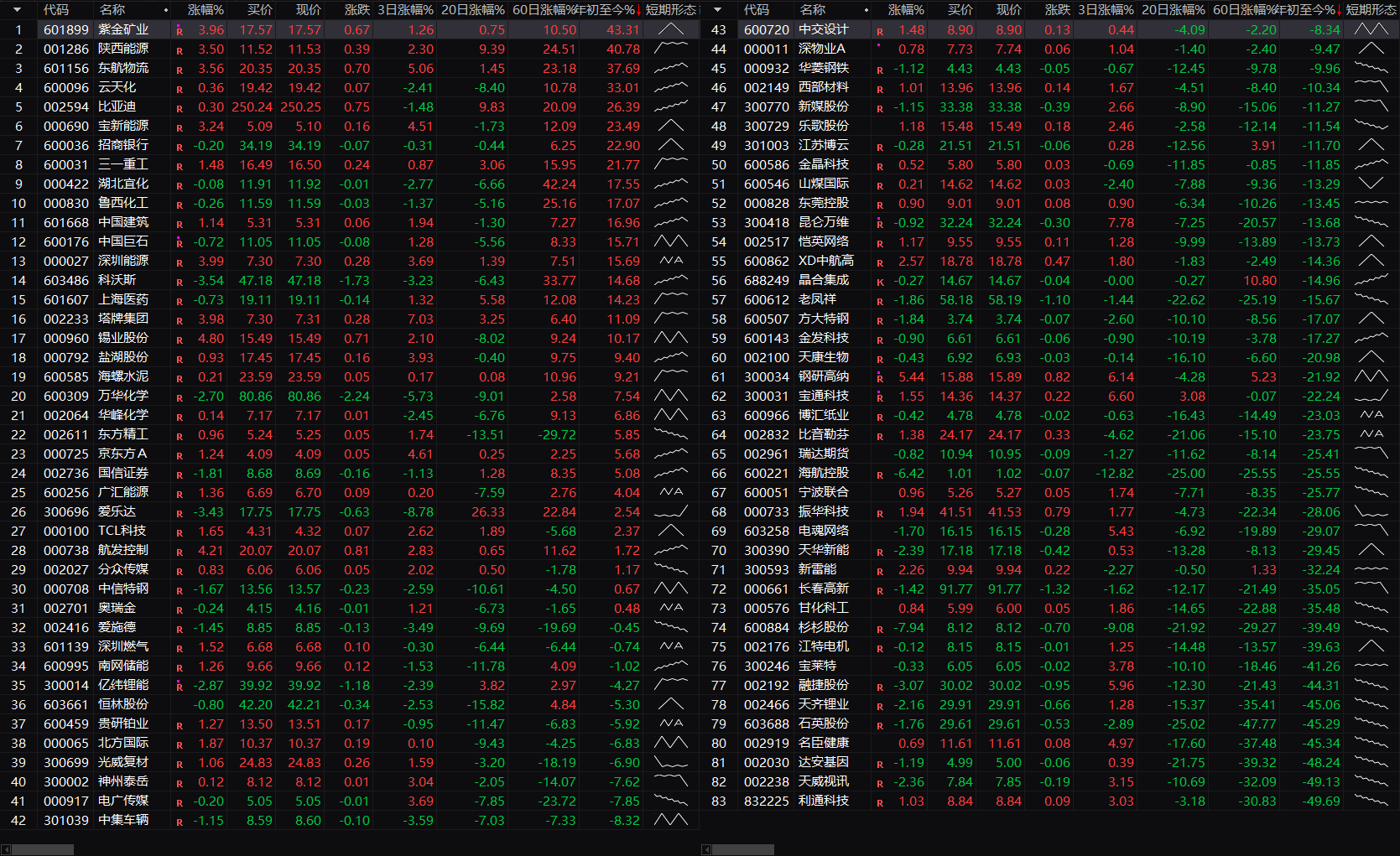
Task: Open the sparkline in the 爱乐达 row
Action: pos(670,511)
